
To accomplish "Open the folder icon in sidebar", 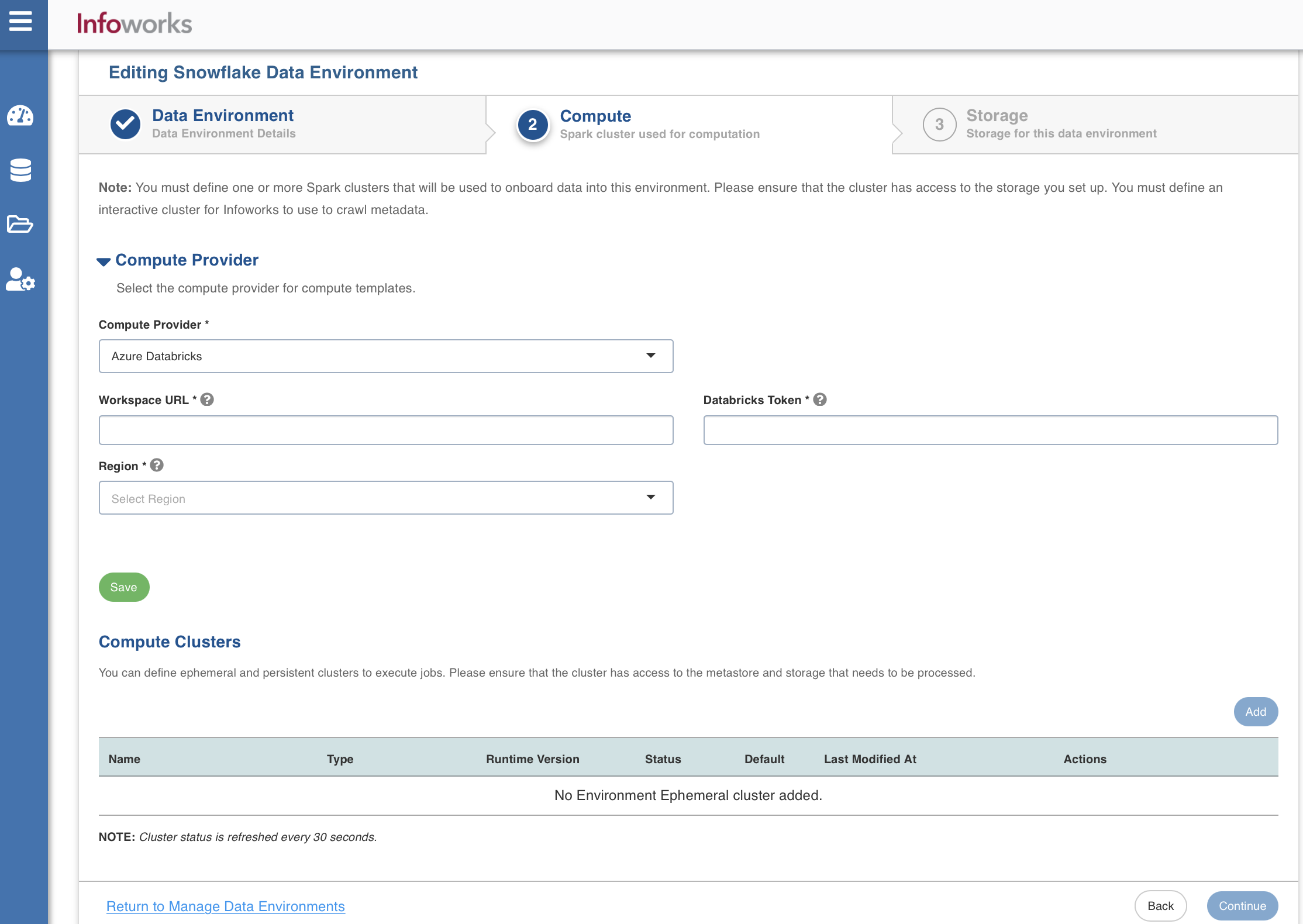I will coord(20,224).
